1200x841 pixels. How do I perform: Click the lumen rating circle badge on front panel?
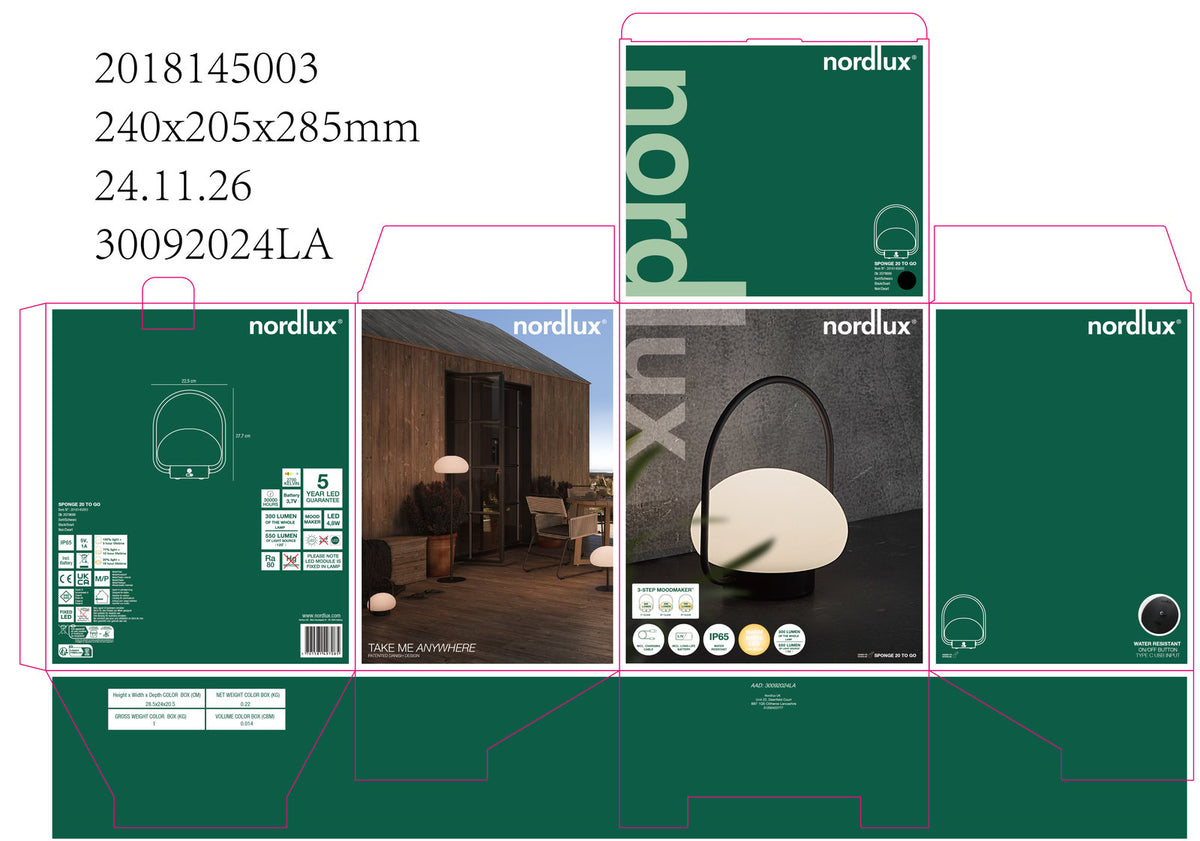point(792,638)
